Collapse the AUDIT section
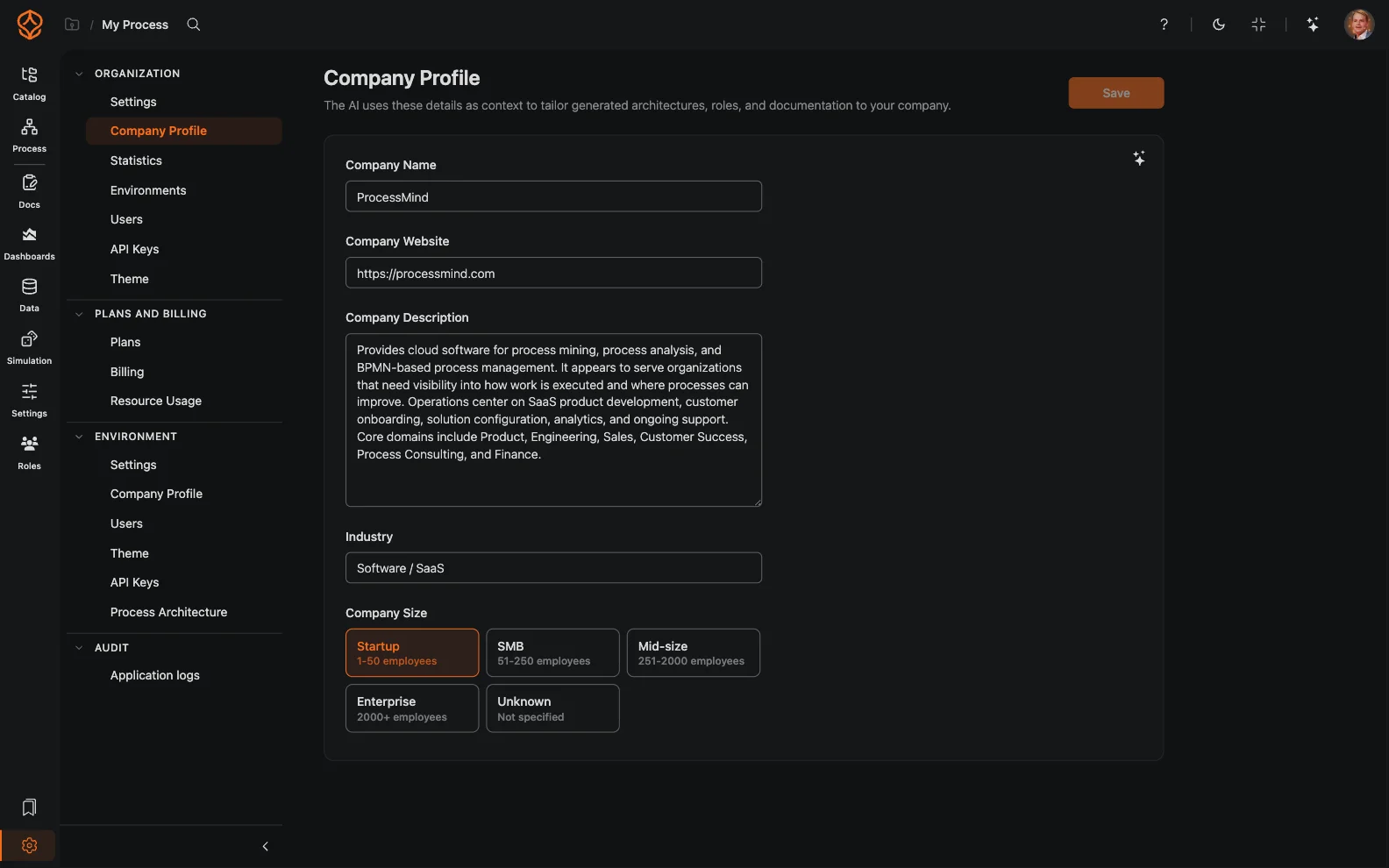The width and height of the screenshot is (1389, 868). 79,648
